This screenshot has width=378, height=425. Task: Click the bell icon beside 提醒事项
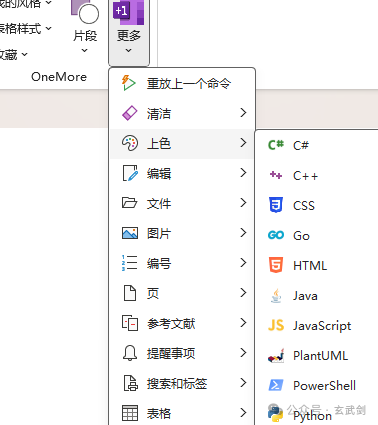[130, 353]
